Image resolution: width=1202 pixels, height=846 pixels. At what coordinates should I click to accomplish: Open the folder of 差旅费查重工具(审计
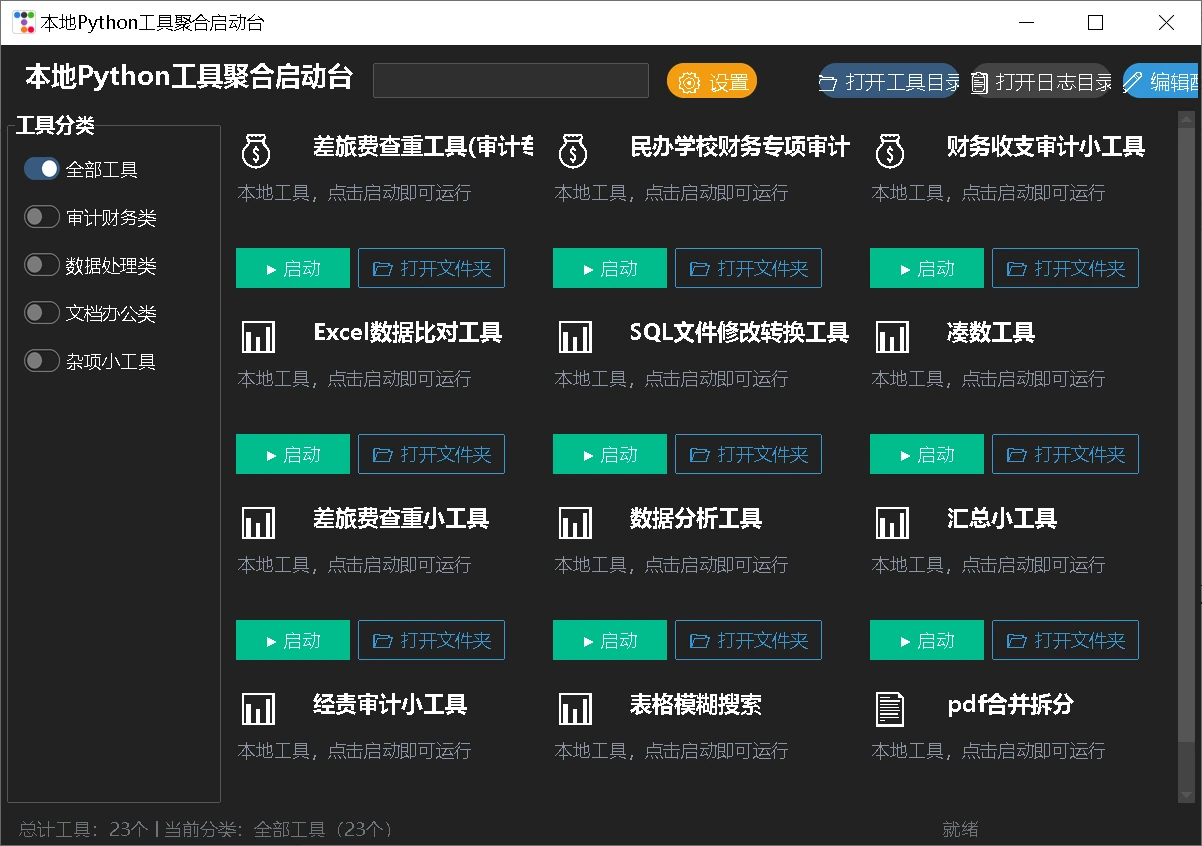[431, 268]
